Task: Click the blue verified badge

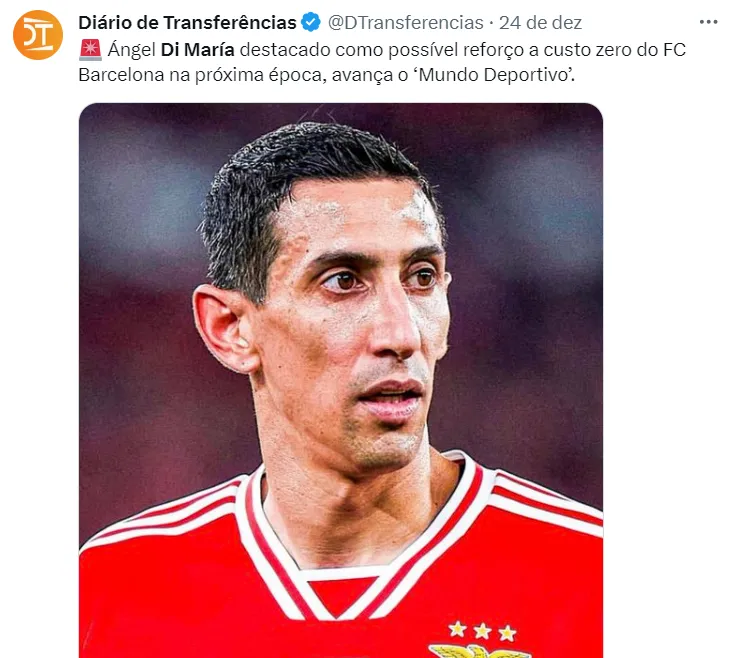Action: tap(311, 22)
